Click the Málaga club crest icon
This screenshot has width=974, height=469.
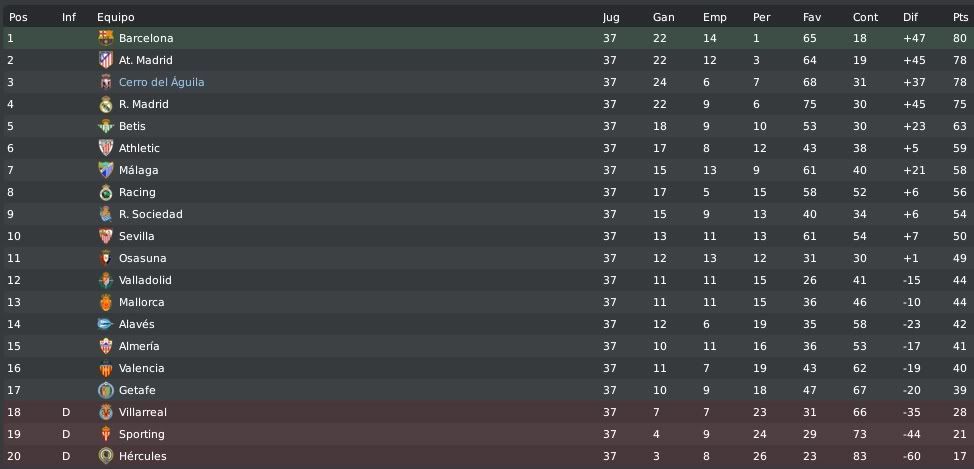(106, 170)
